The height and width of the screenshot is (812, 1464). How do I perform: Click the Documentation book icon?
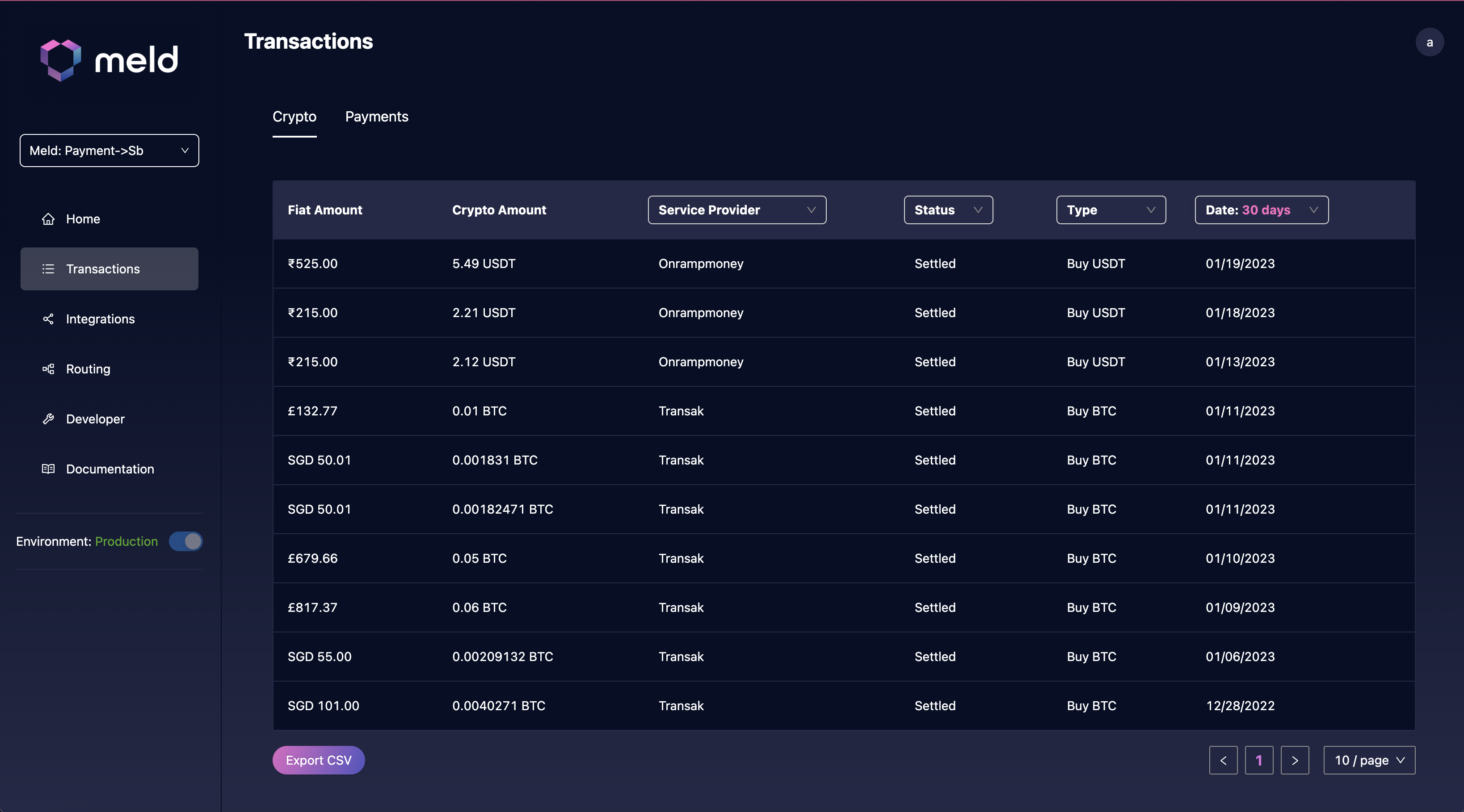click(48, 469)
